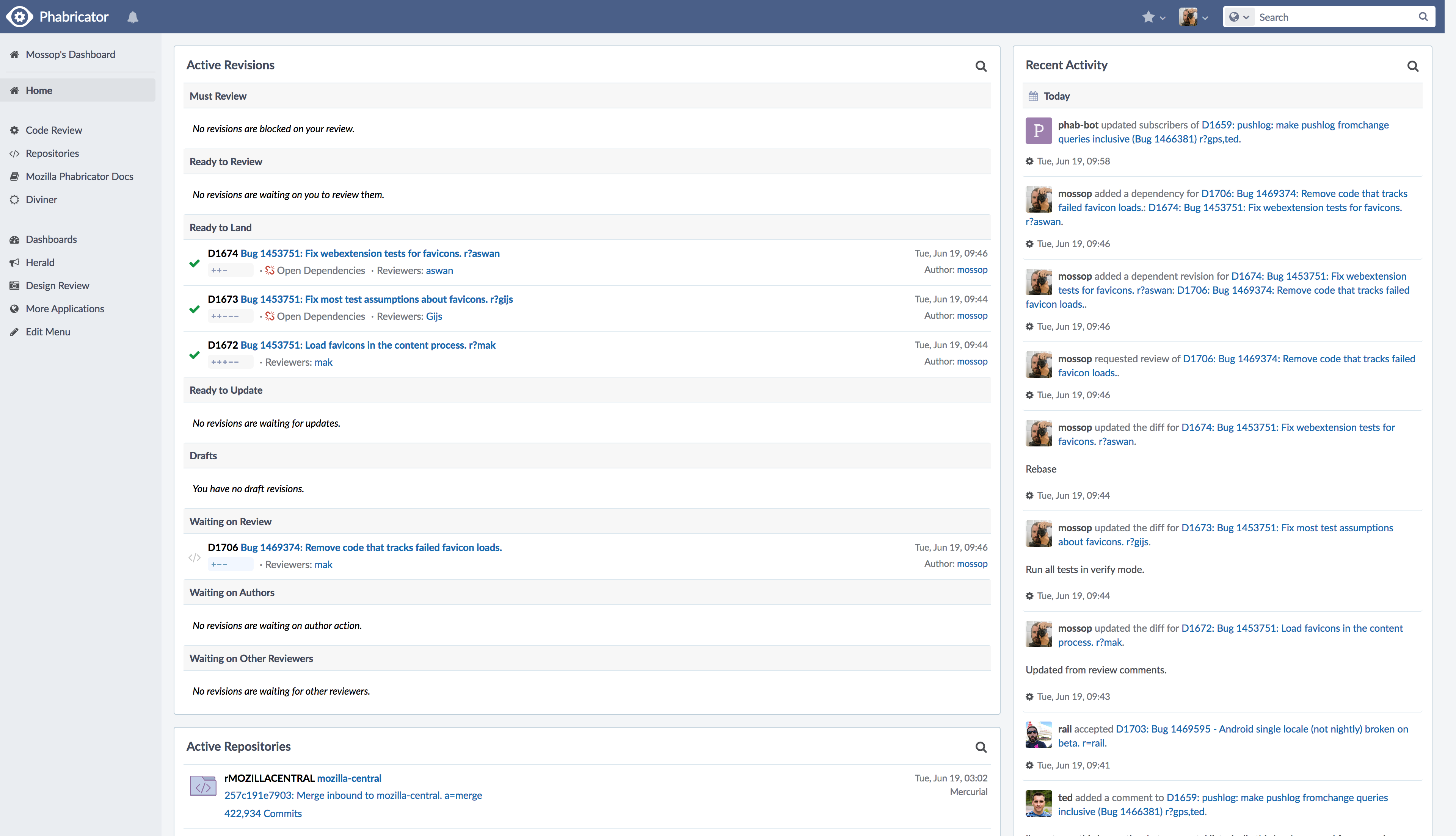Open the user profile avatar menu
Image resolution: width=1456 pixels, height=836 pixels.
(1194, 17)
